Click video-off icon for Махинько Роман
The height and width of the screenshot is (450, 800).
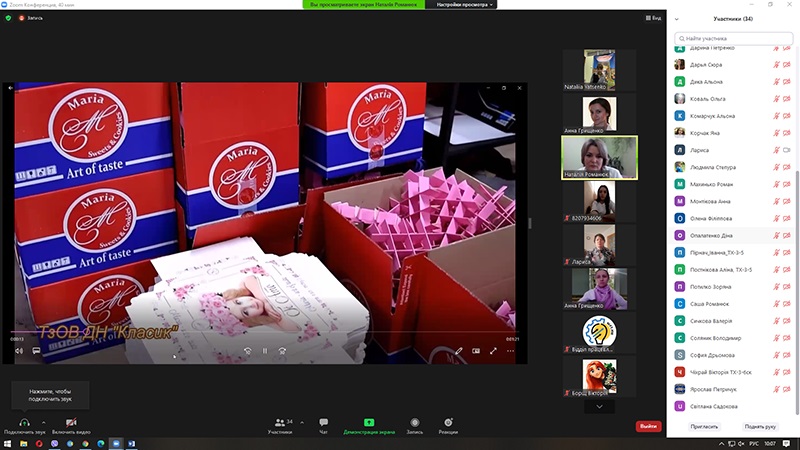click(786, 184)
